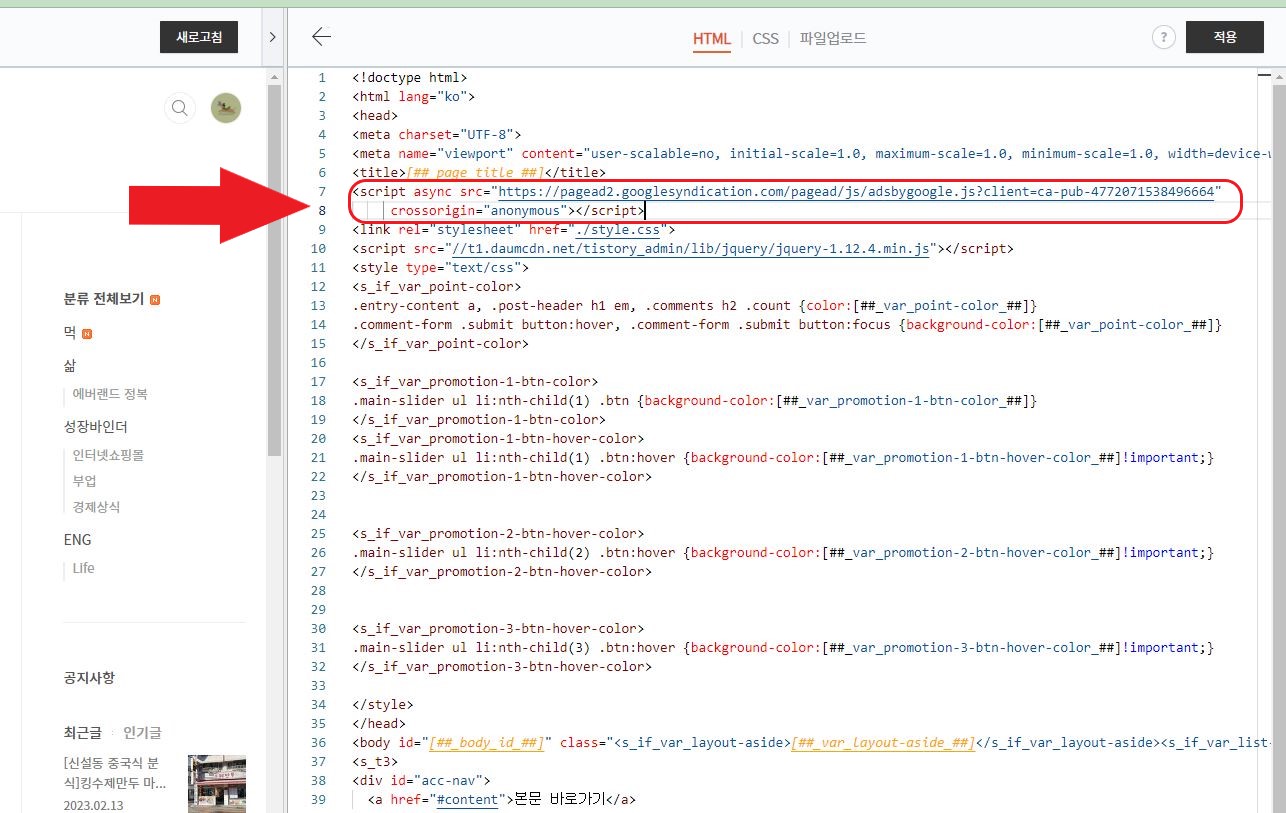Open the 성장바인더 category

click(96, 426)
